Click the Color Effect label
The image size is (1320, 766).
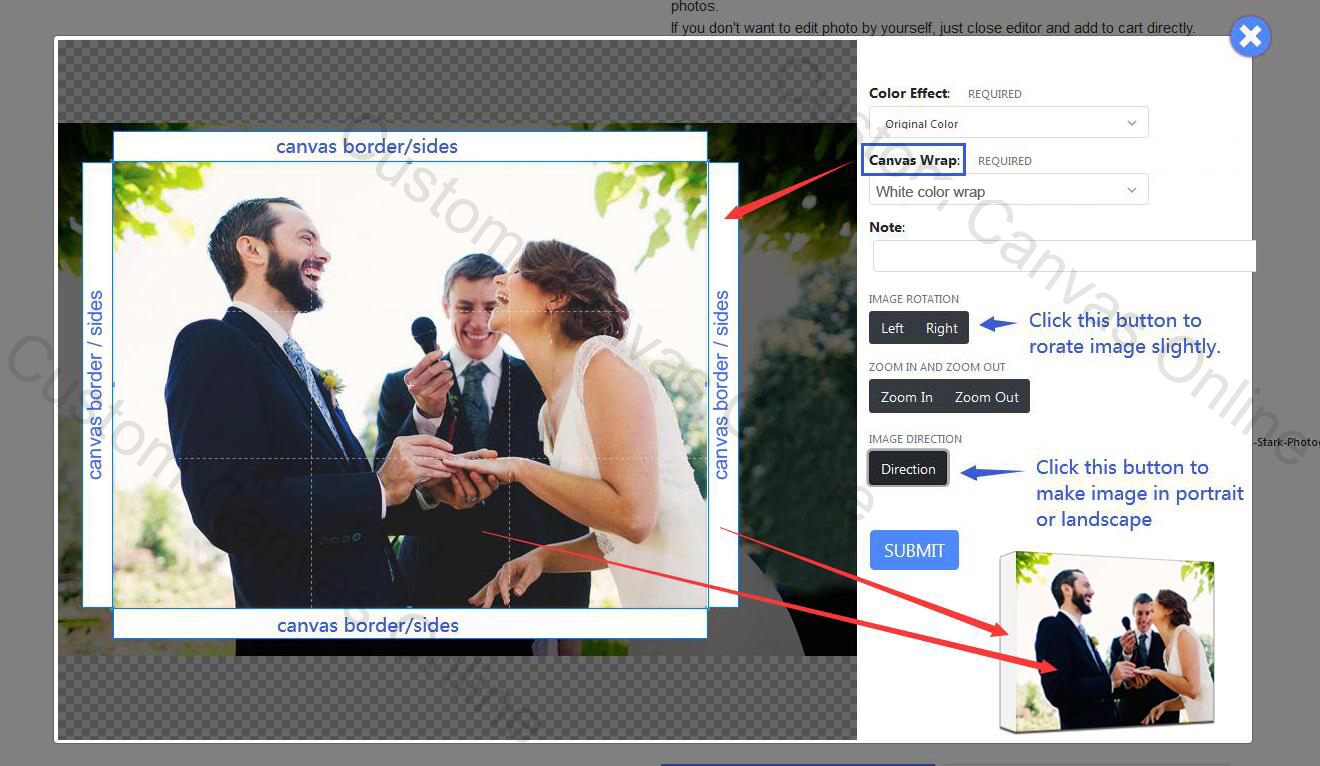[909, 93]
